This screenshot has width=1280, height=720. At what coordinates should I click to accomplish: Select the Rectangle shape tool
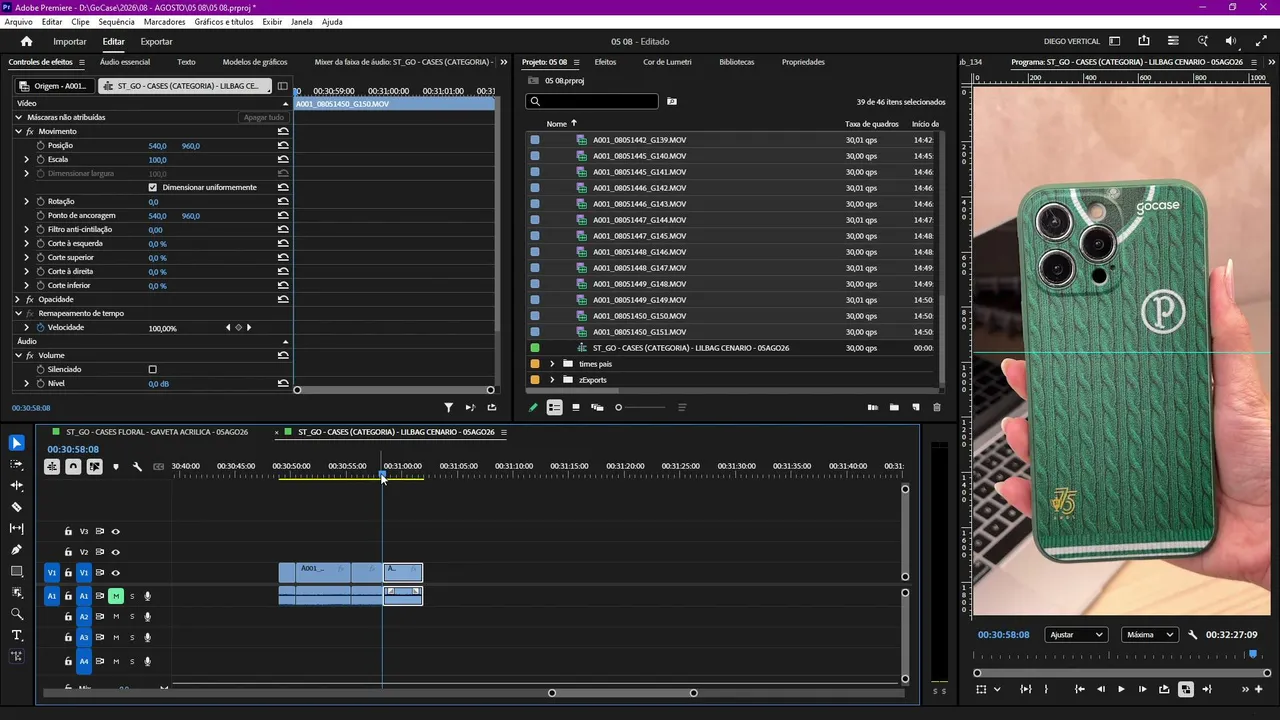(x=17, y=571)
